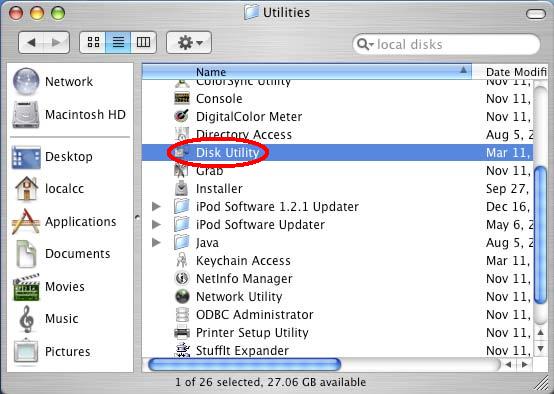
Task: Expand the Java folder
Action: [x=156, y=242]
